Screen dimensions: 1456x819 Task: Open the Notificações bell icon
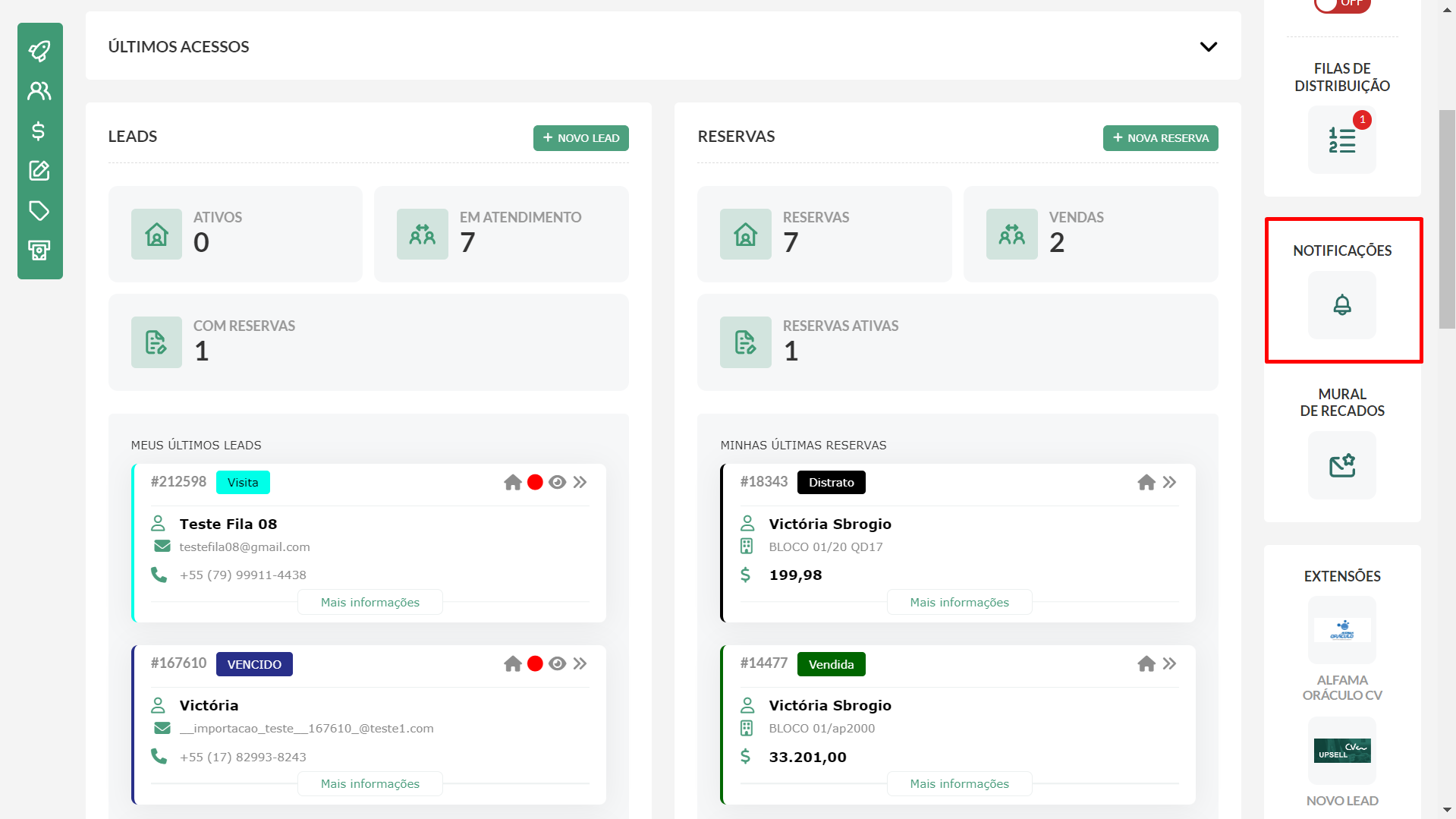tap(1342, 305)
